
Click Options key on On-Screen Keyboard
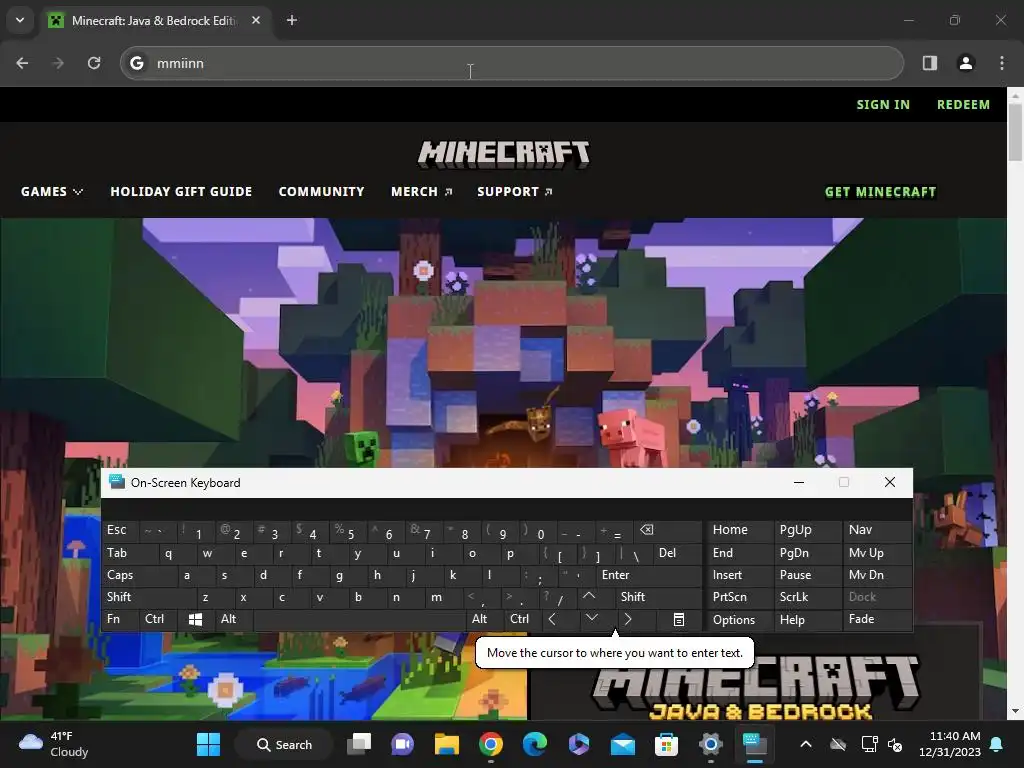click(x=739, y=620)
